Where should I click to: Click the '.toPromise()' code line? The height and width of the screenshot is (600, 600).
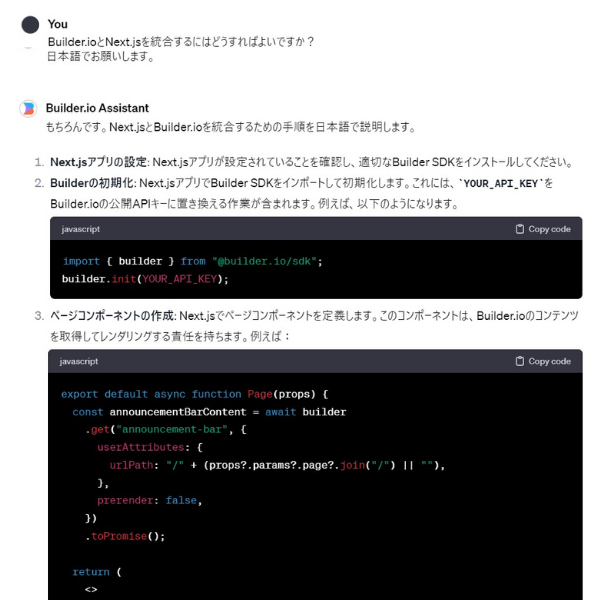pos(125,536)
